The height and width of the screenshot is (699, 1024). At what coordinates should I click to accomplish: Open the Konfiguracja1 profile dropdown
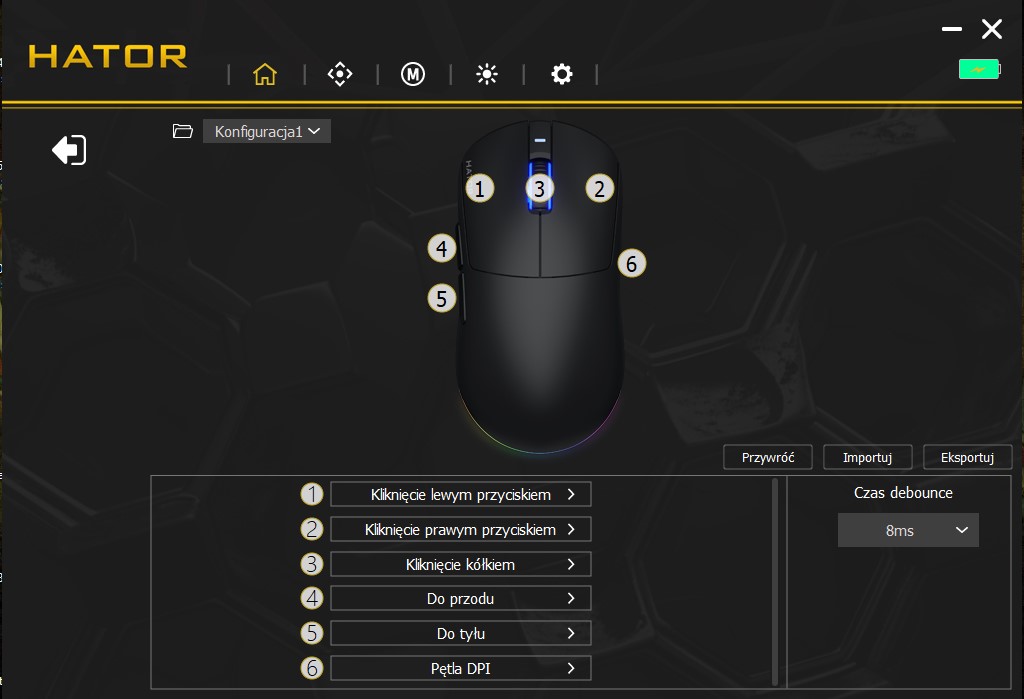point(267,131)
